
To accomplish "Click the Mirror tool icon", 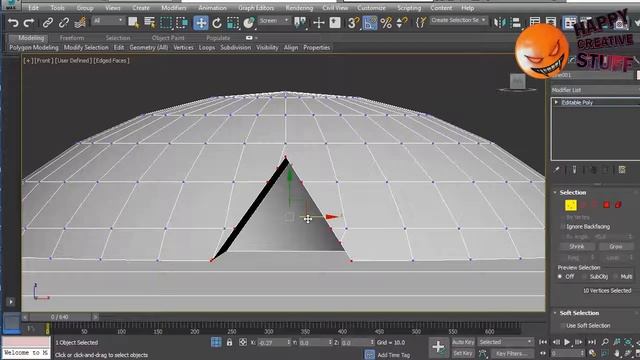I will pos(499,22).
